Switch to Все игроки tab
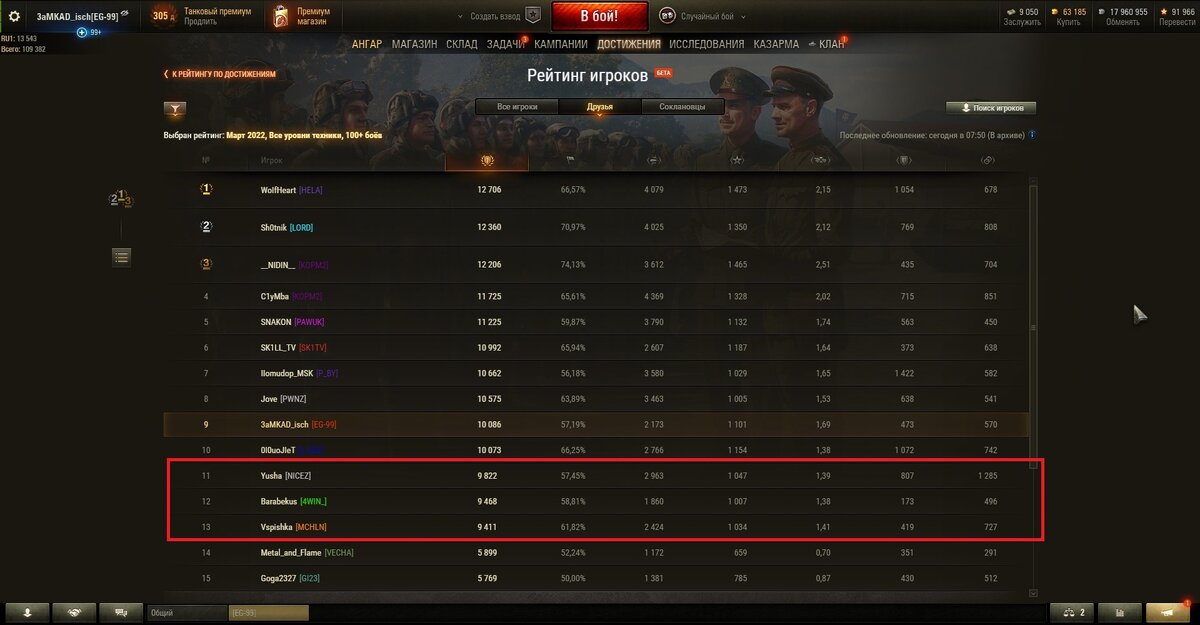 [x=517, y=107]
